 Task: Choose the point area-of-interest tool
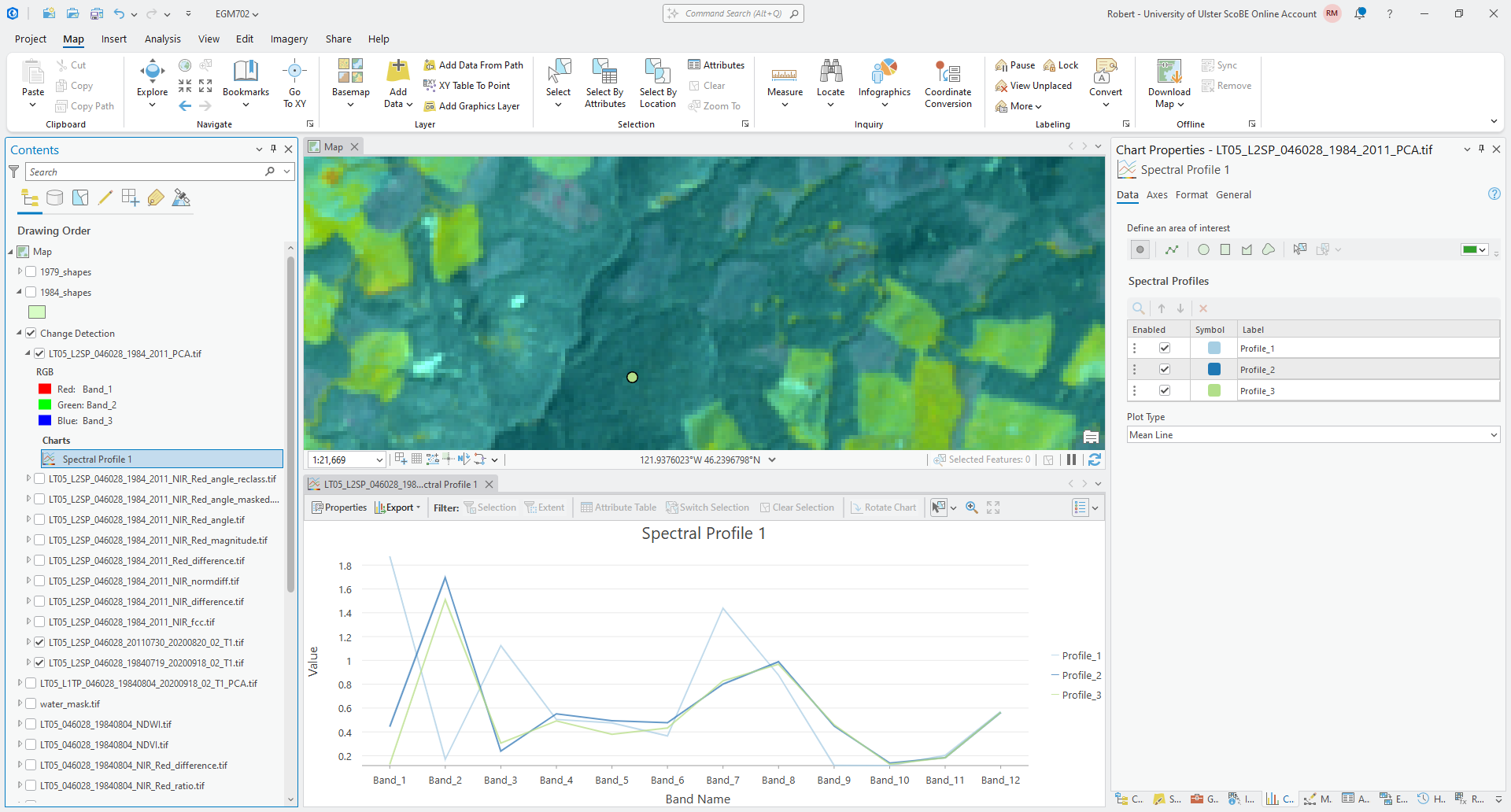point(1140,249)
